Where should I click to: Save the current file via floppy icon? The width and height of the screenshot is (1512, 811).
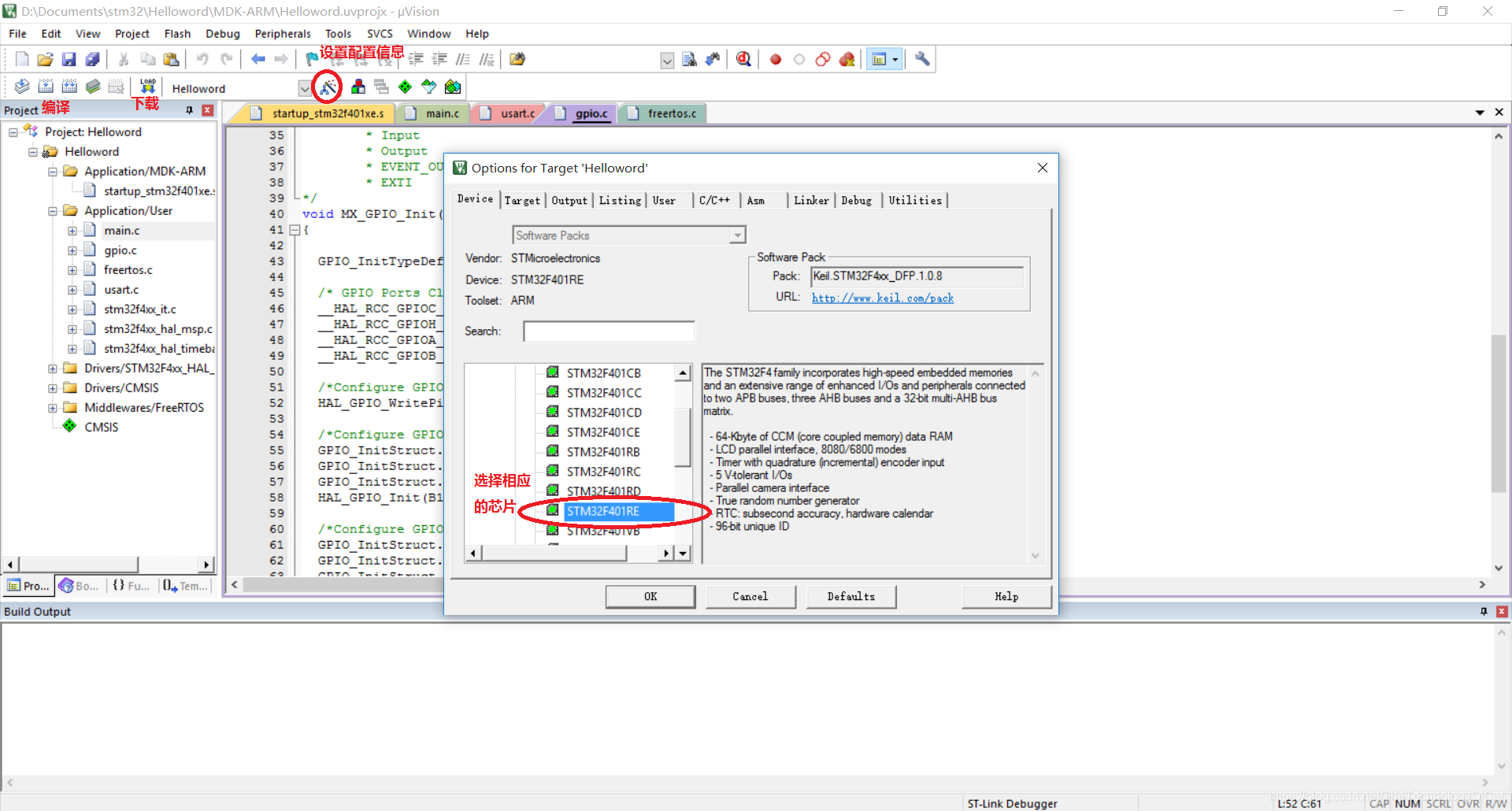pos(69,59)
